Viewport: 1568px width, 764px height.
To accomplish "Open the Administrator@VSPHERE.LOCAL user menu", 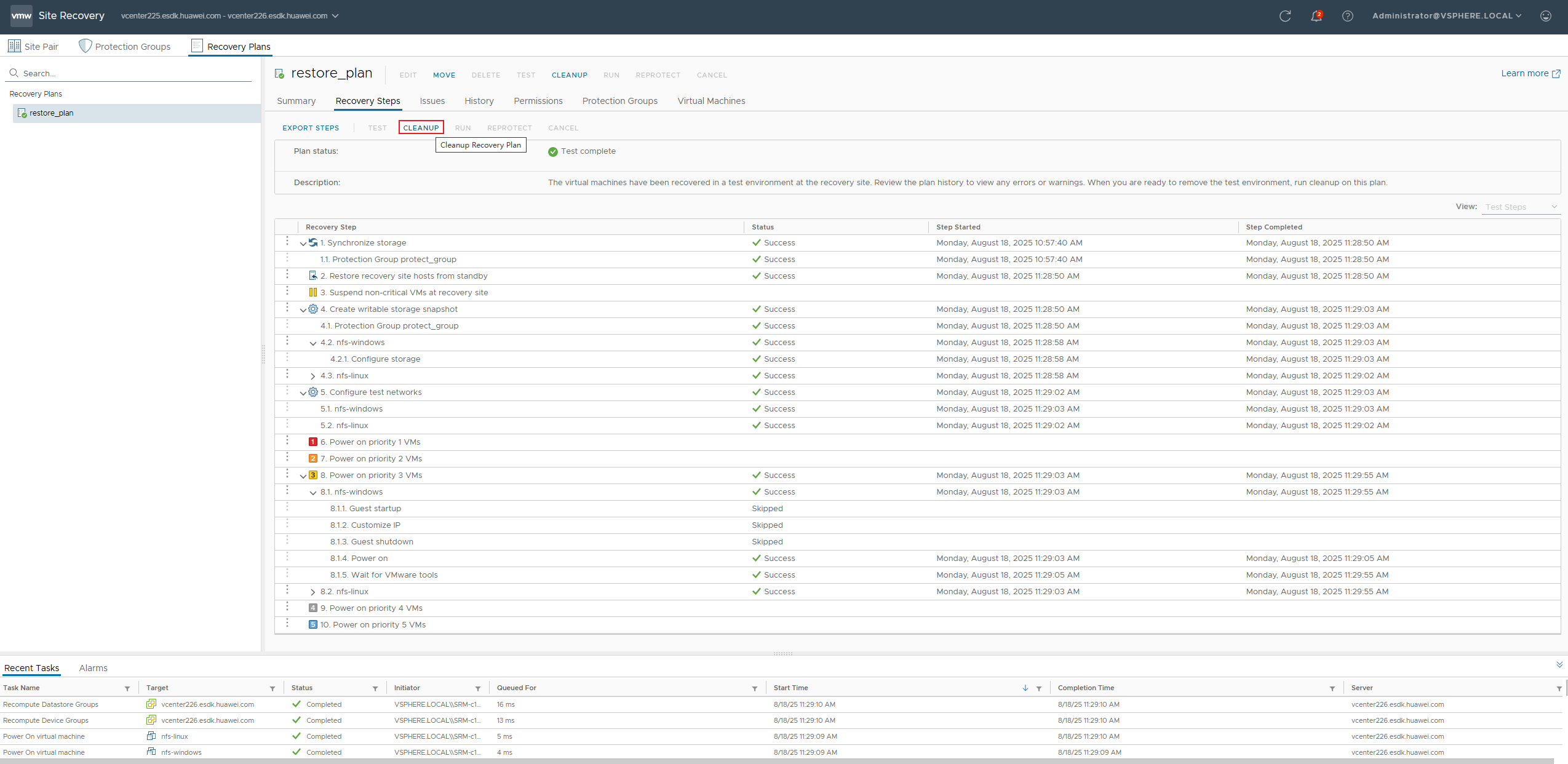I will click(1447, 16).
